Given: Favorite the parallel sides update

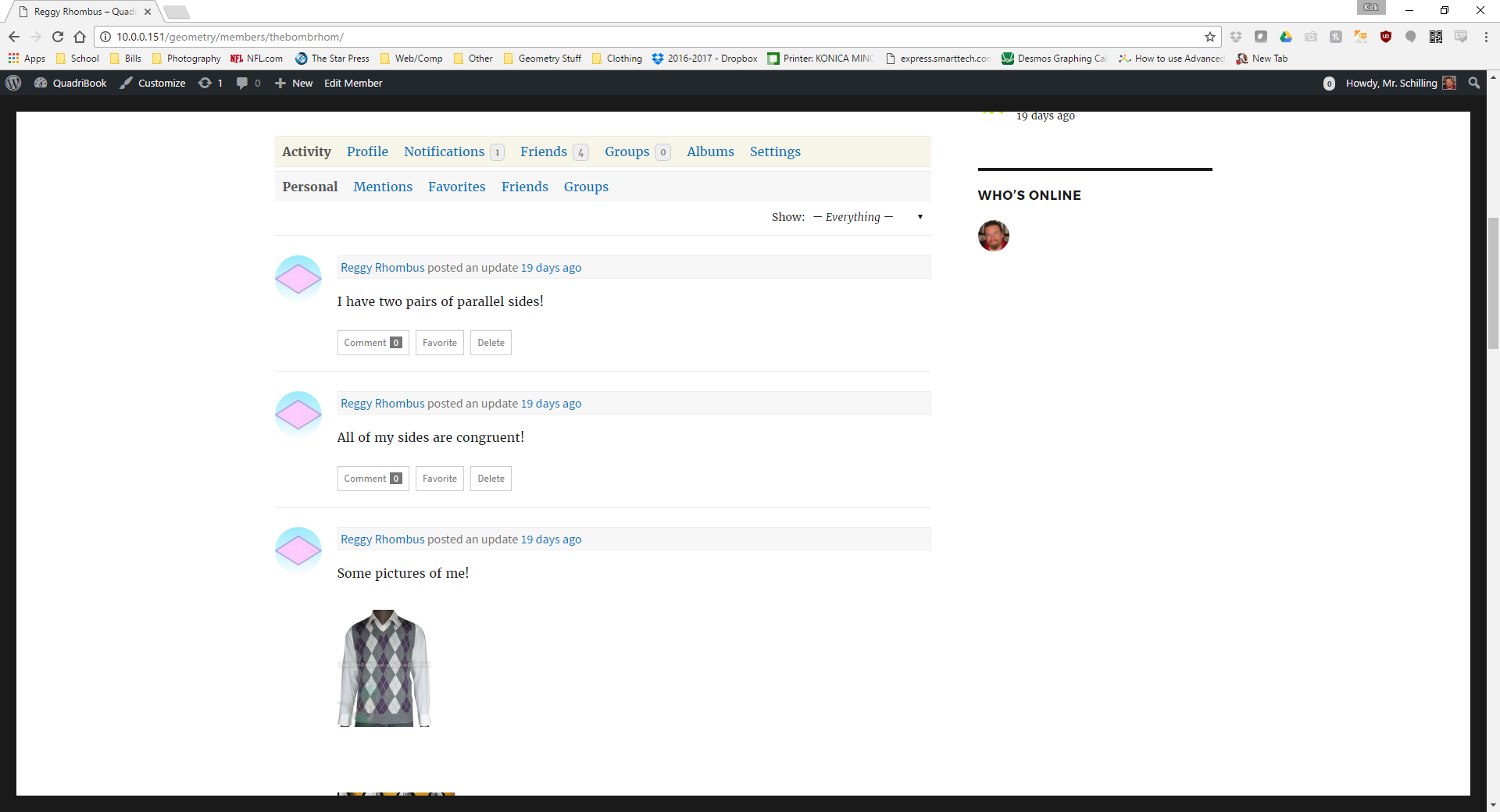Looking at the screenshot, I should tap(439, 343).
